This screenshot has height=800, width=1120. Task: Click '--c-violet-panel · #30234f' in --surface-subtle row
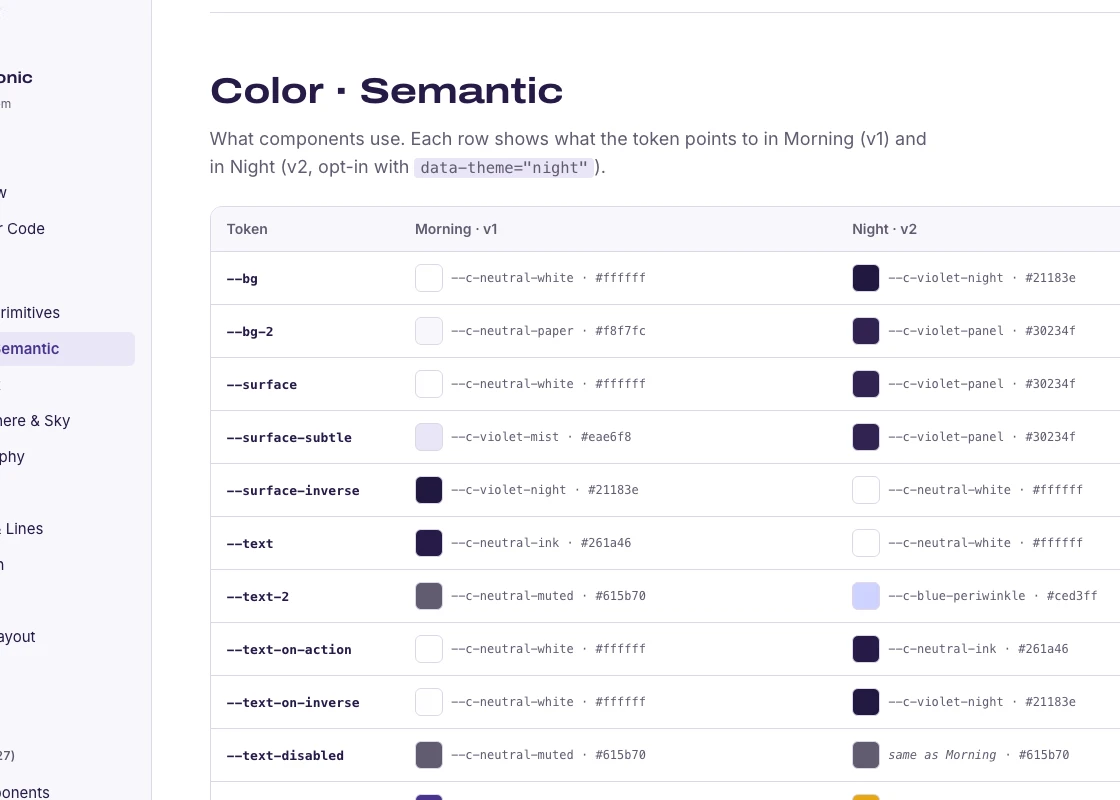coord(982,436)
